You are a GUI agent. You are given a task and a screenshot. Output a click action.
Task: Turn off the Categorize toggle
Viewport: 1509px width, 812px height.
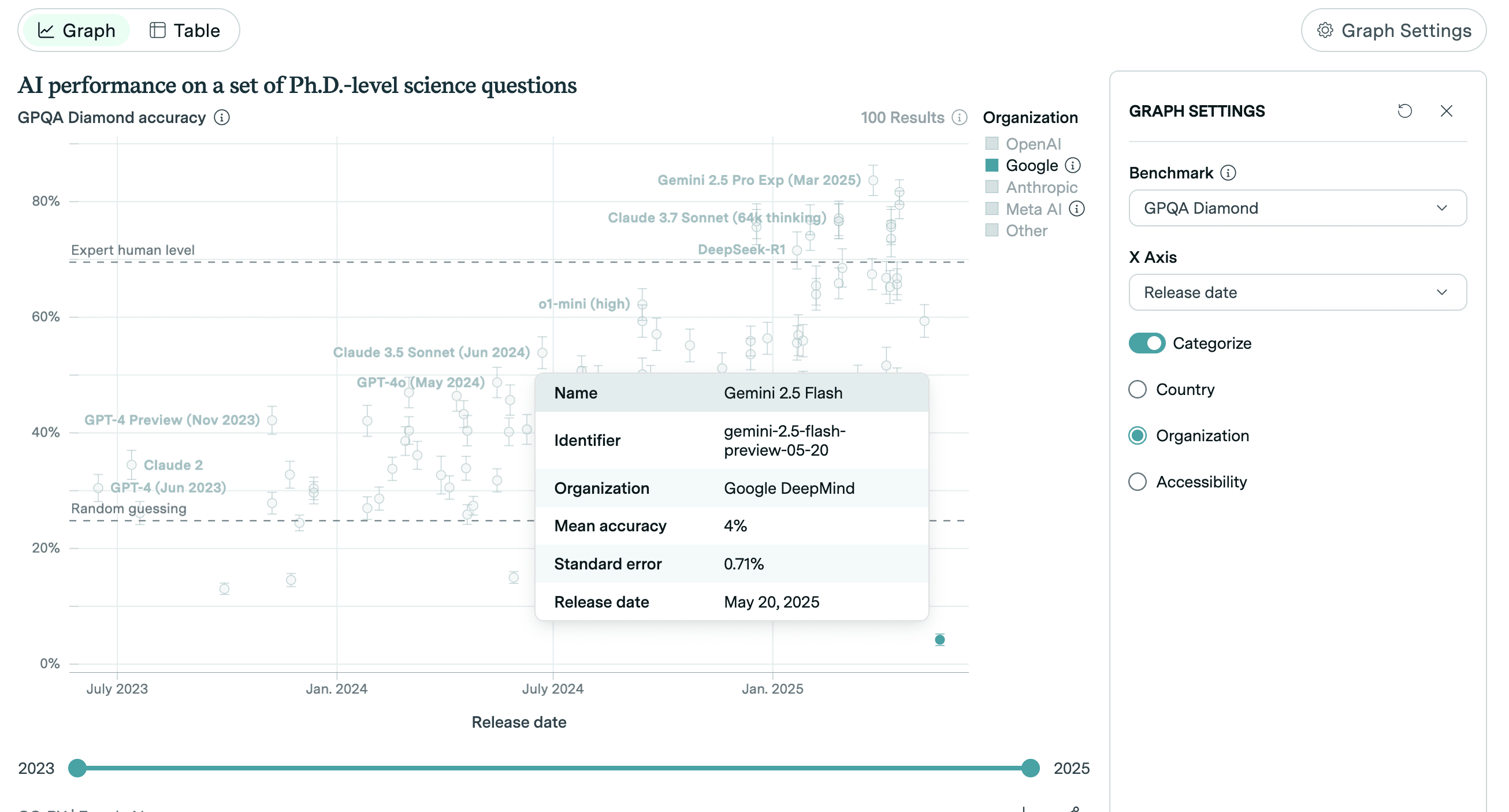[x=1147, y=344]
